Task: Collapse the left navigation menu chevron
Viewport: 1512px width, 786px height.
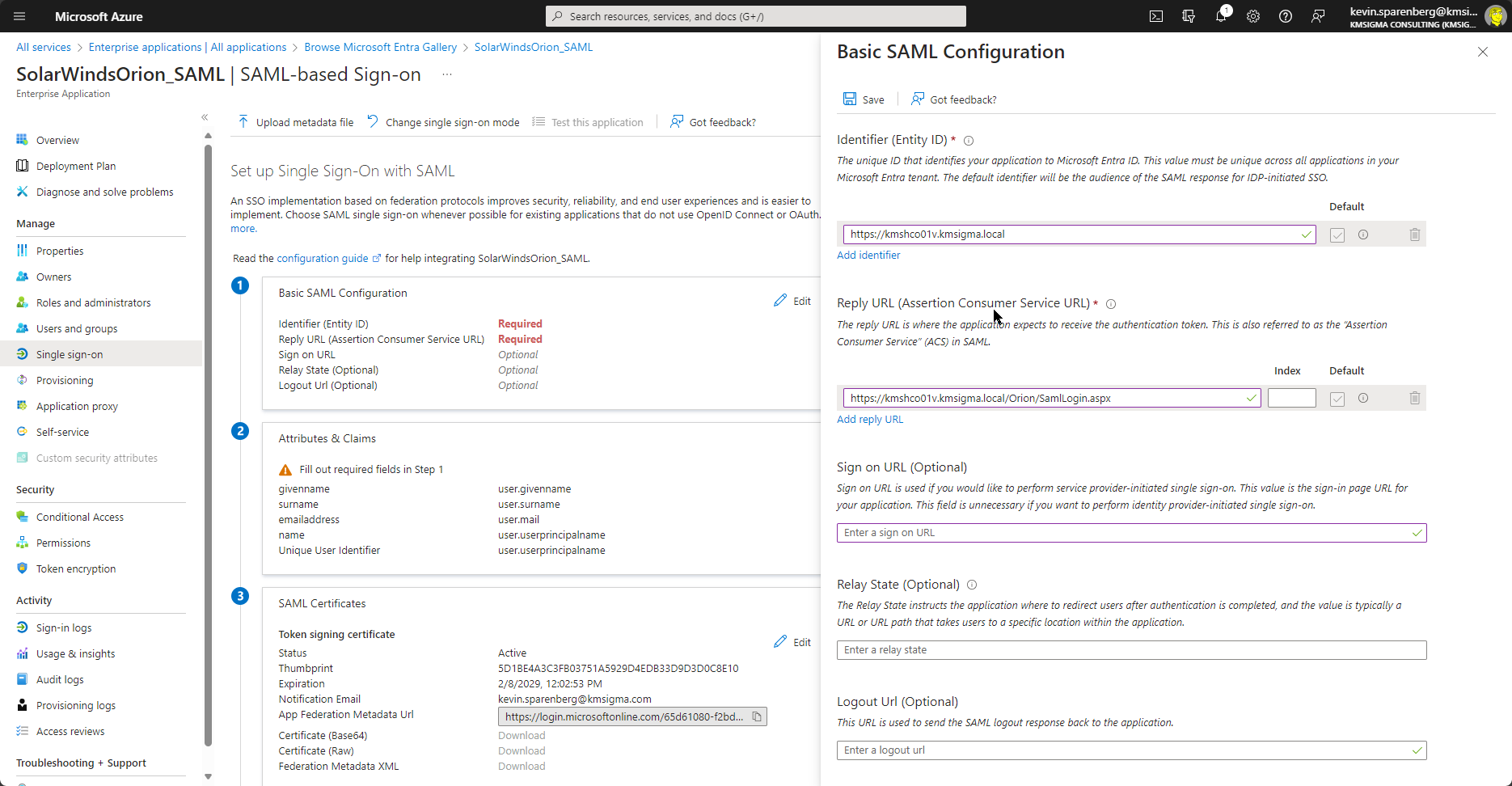Action: 205,117
